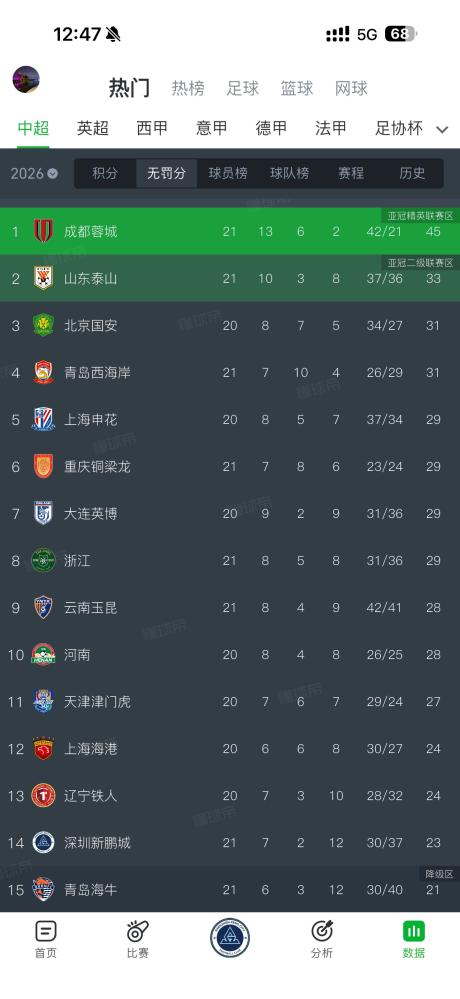Tap the user profile avatar
Viewport: 460px width, 999px height.
point(26,79)
